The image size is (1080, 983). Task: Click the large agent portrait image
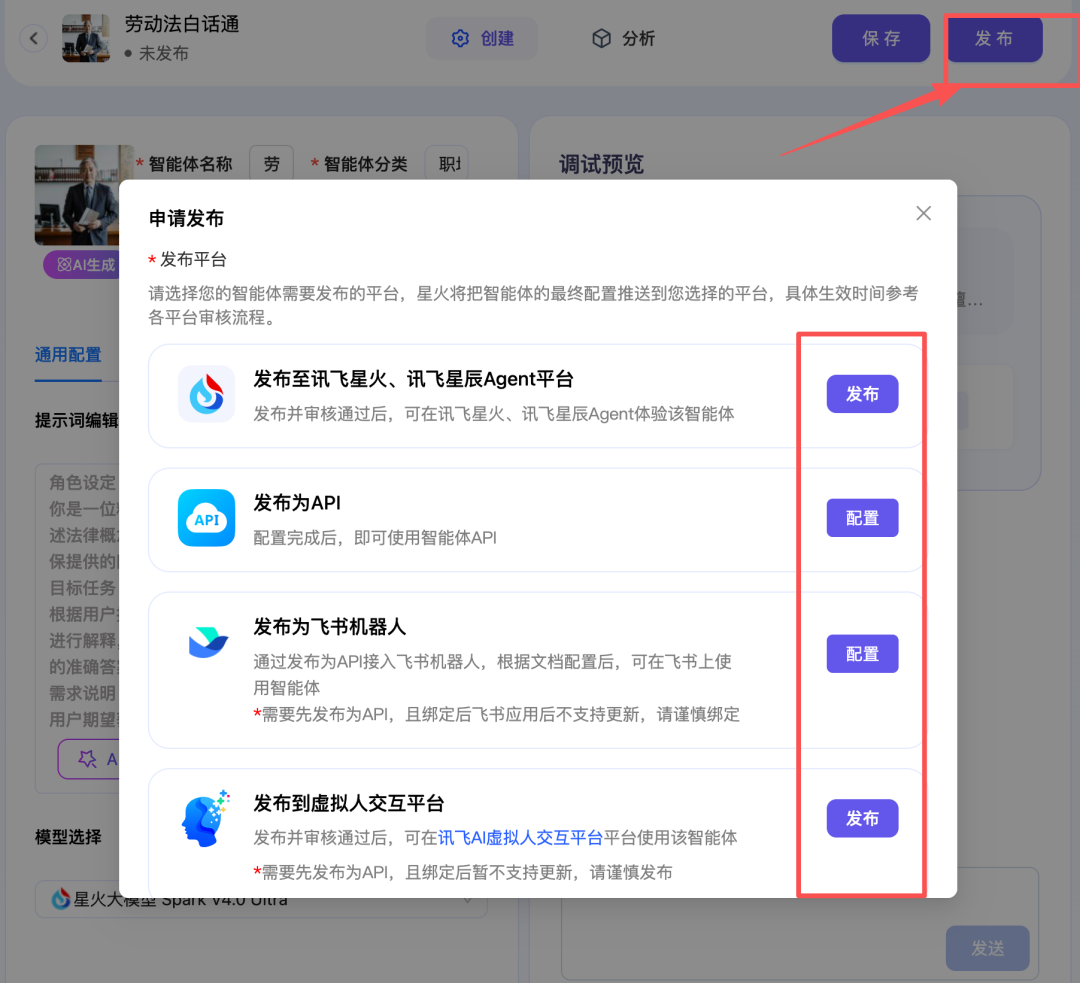click(77, 195)
